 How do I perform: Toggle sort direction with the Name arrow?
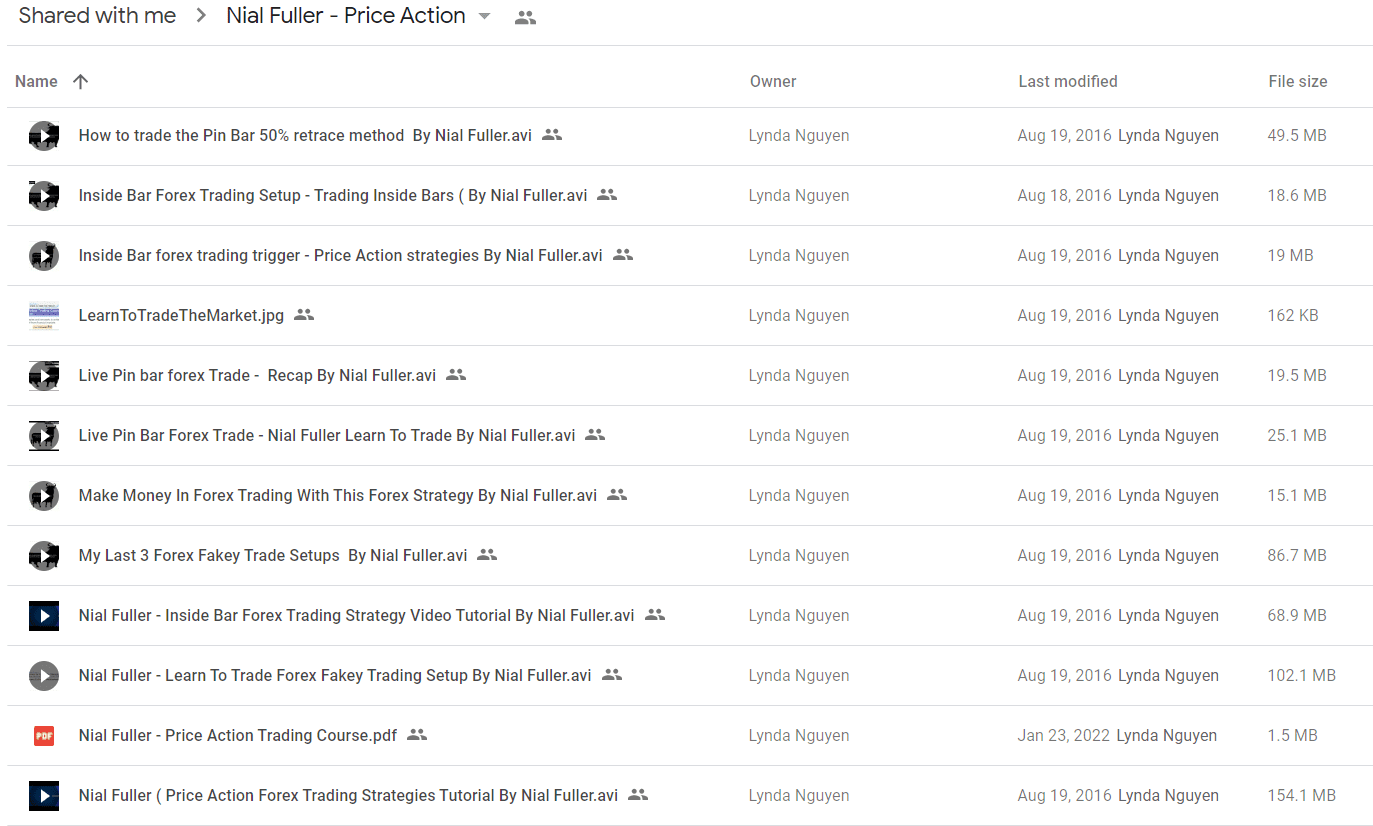click(x=81, y=82)
